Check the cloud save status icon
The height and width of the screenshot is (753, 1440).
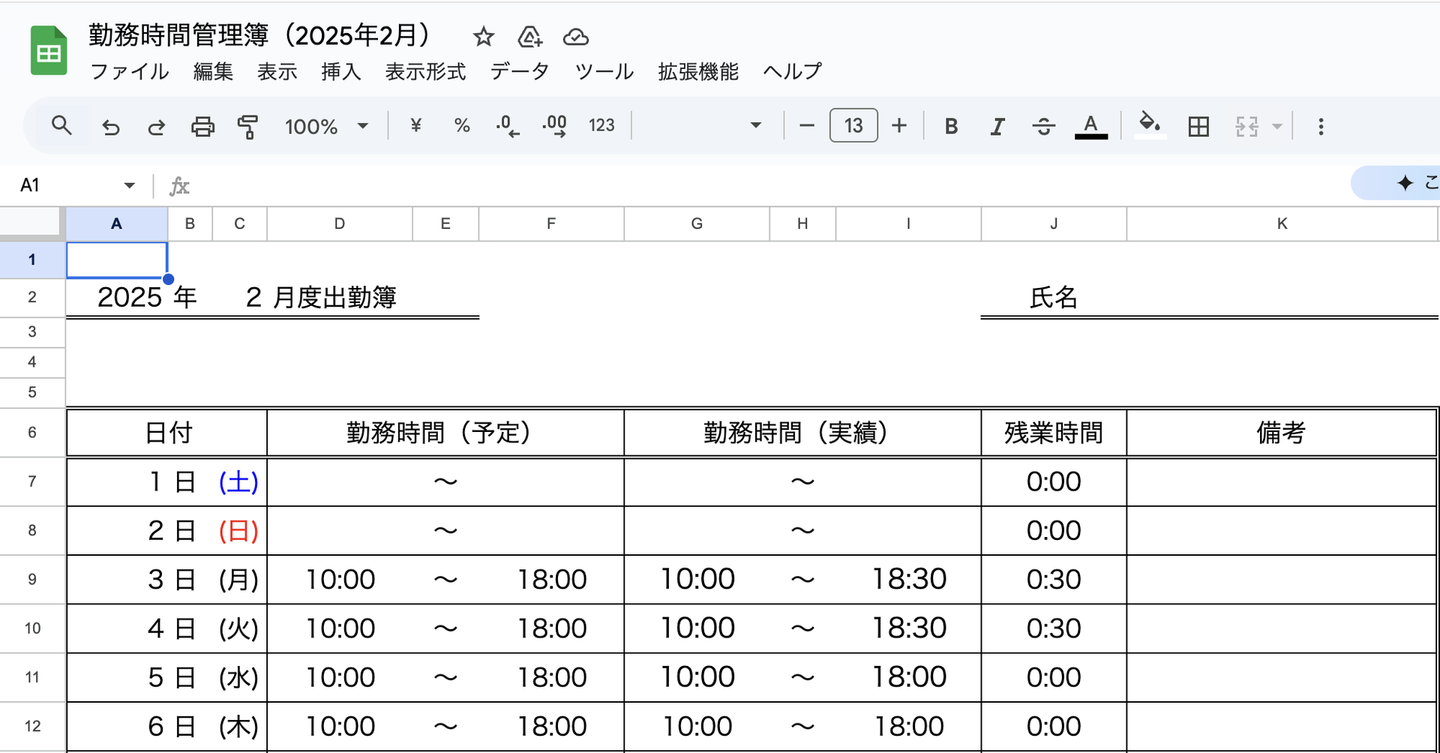576,37
